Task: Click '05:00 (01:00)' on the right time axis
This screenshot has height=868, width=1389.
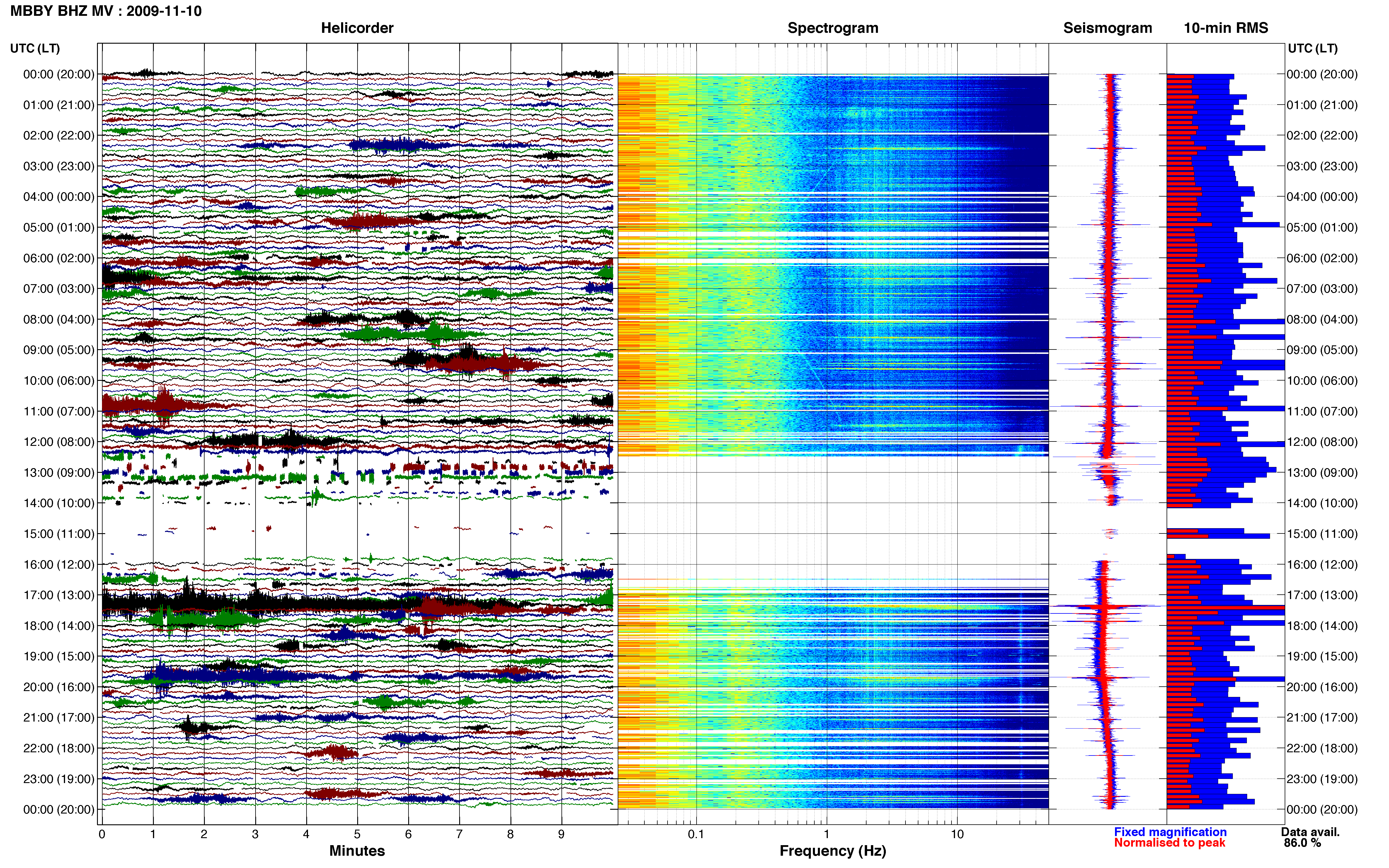Action: 1322,227
